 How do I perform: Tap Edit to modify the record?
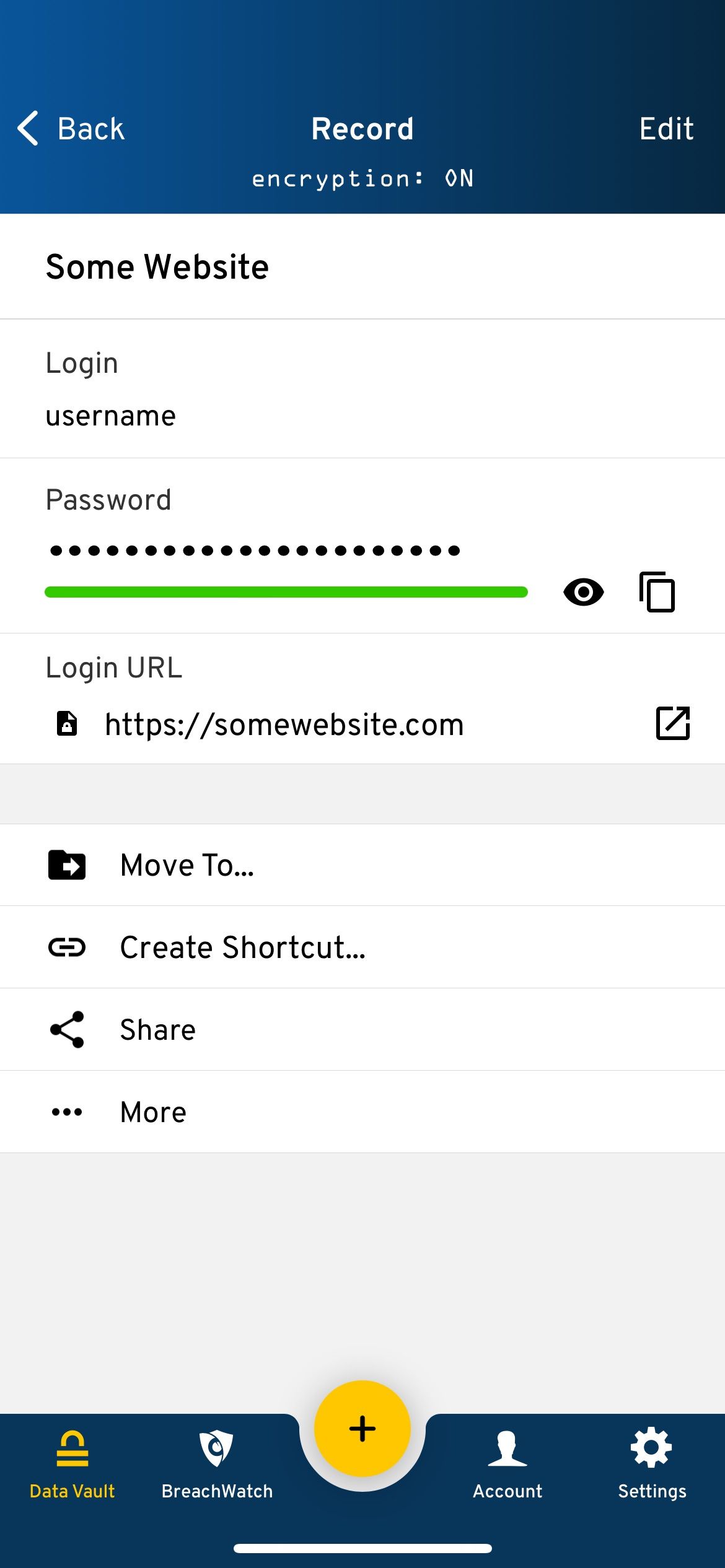(x=666, y=129)
